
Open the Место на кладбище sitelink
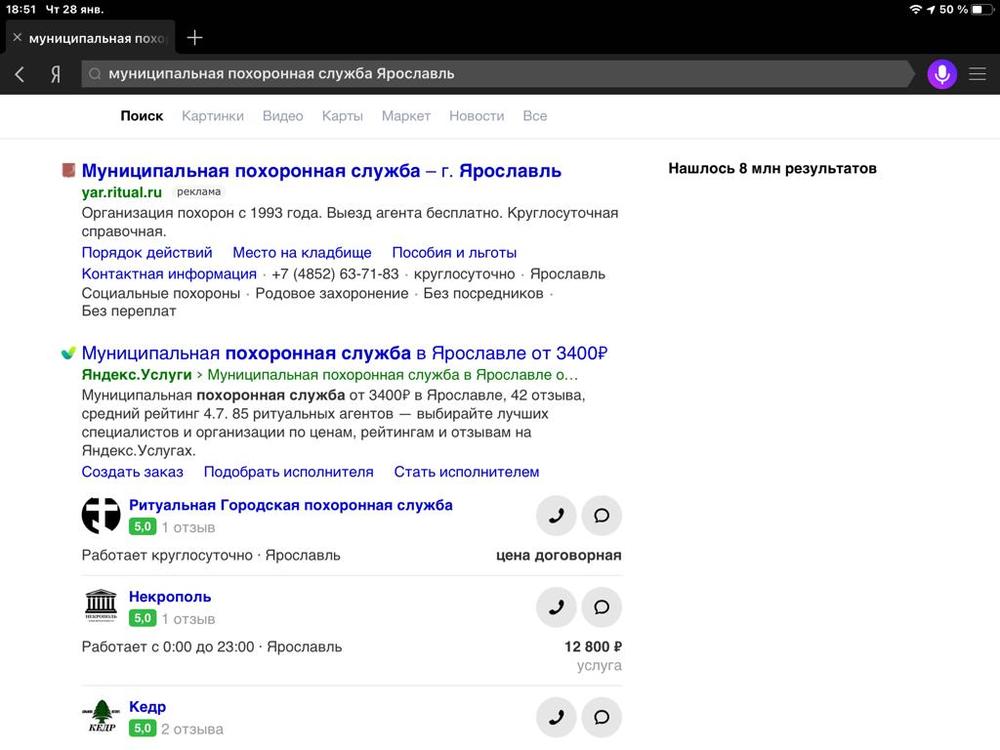[x=302, y=253]
